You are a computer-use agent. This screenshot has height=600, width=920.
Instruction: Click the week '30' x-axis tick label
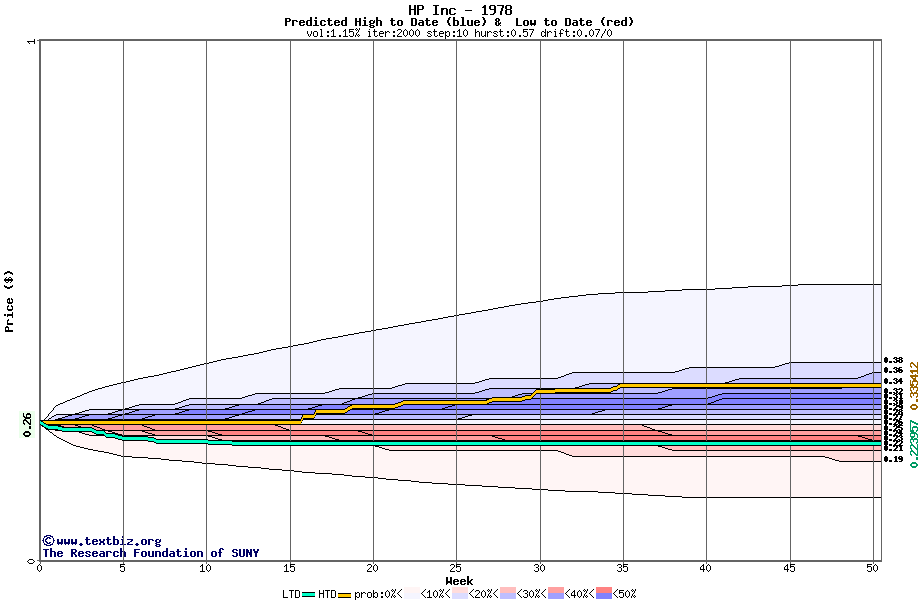(539, 568)
